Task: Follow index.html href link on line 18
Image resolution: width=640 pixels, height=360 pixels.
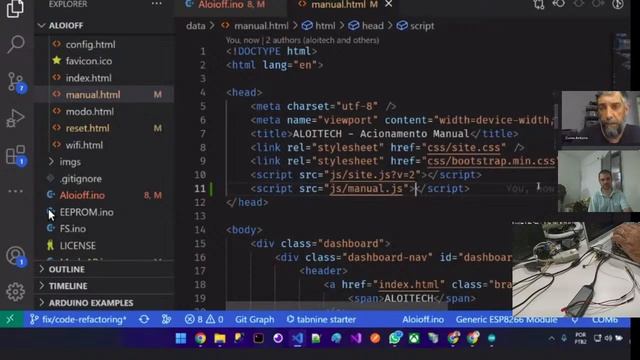Action: (409, 284)
